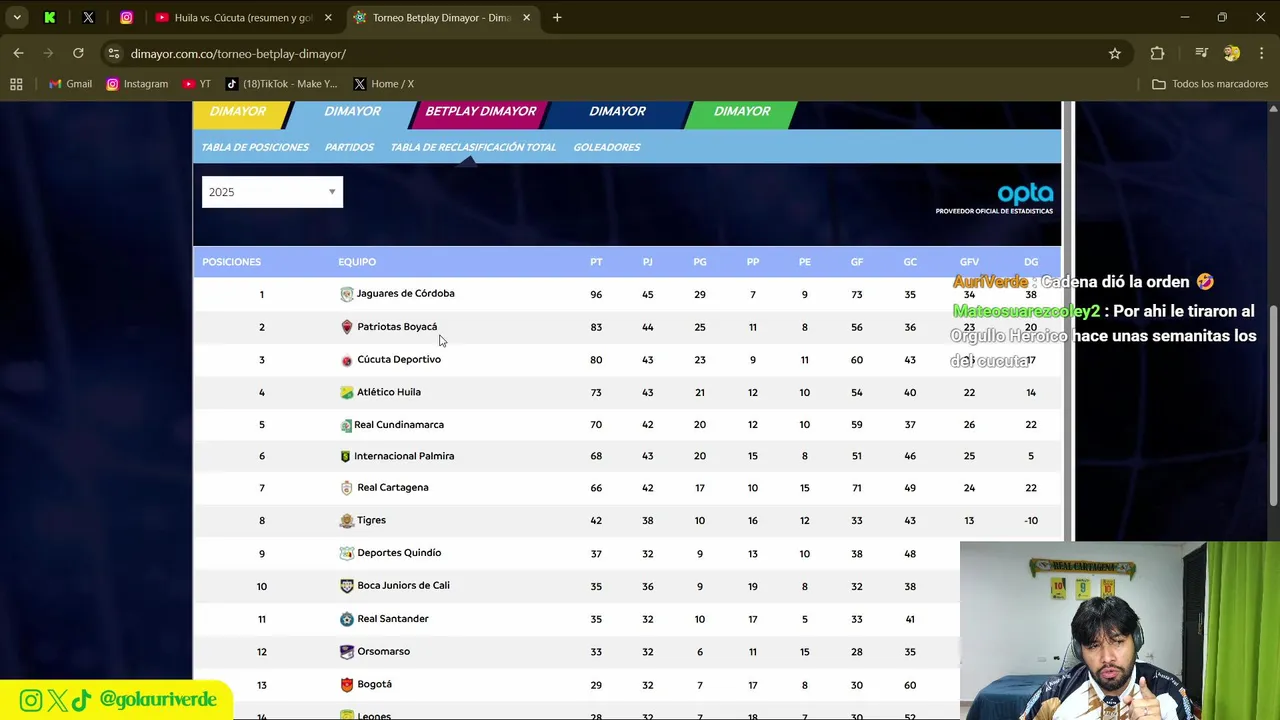Click the POSICIONES column header
Viewport: 1280px width, 720px height.
point(231,262)
